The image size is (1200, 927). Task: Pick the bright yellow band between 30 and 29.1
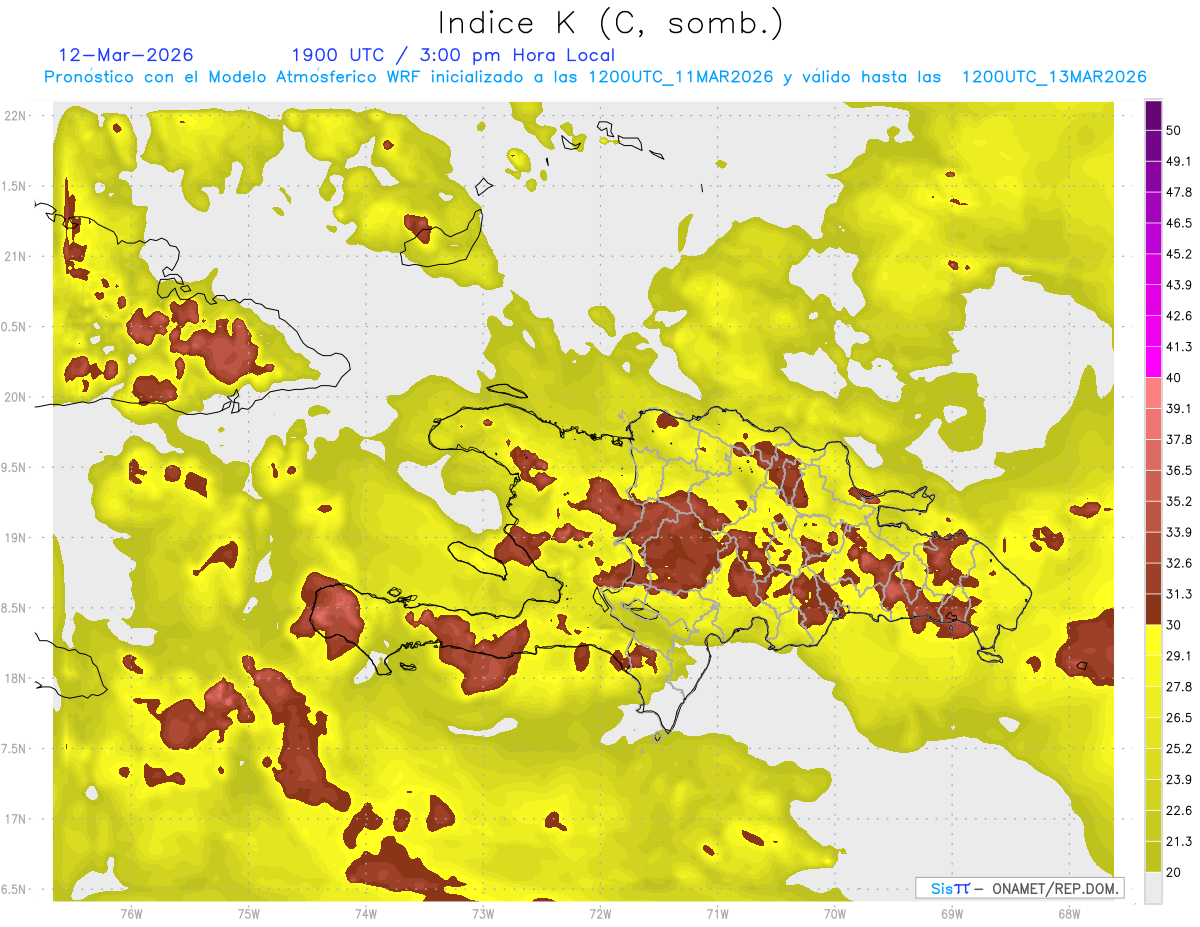[1153, 640]
